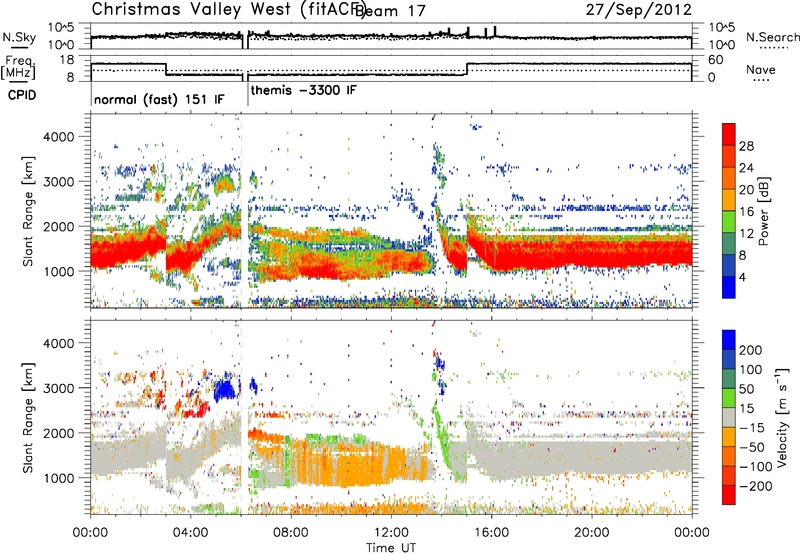
Task: Click the '60' tick on the Nave axis
Action: (716, 60)
